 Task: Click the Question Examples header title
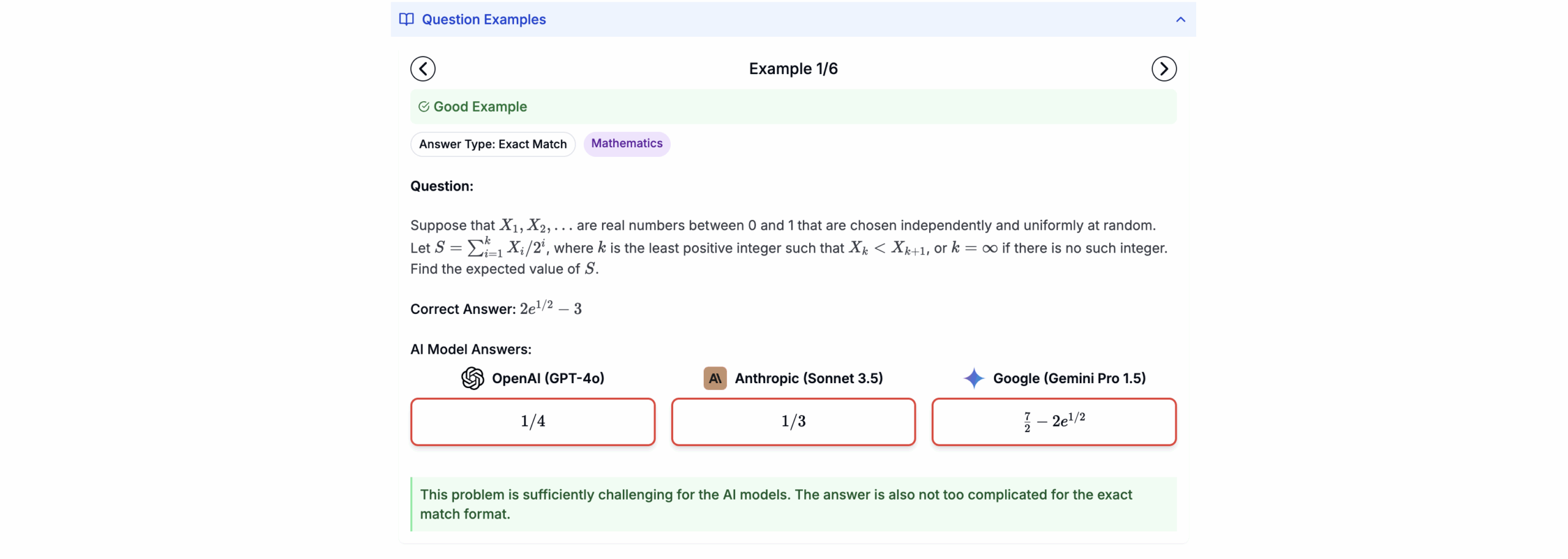(483, 20)
